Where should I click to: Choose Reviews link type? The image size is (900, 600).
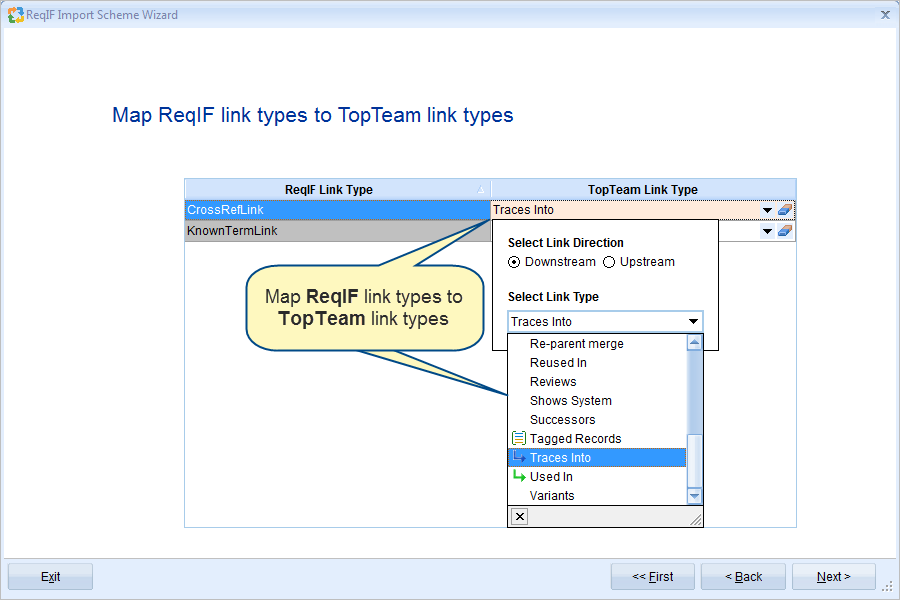(597, 381)
